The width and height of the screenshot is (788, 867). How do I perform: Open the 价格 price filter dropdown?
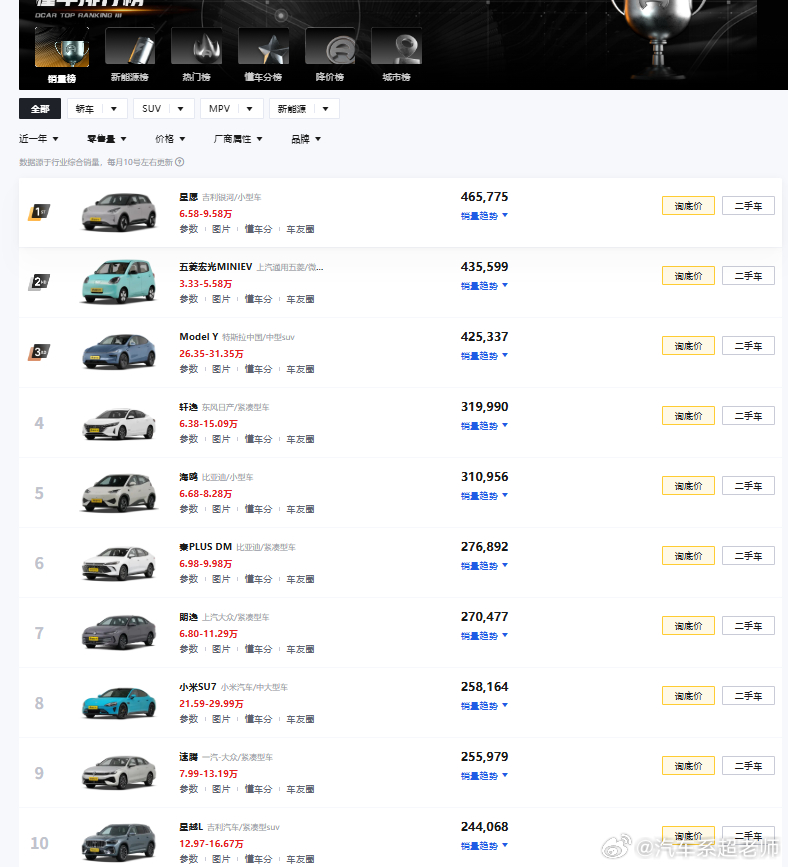(170, 139)
